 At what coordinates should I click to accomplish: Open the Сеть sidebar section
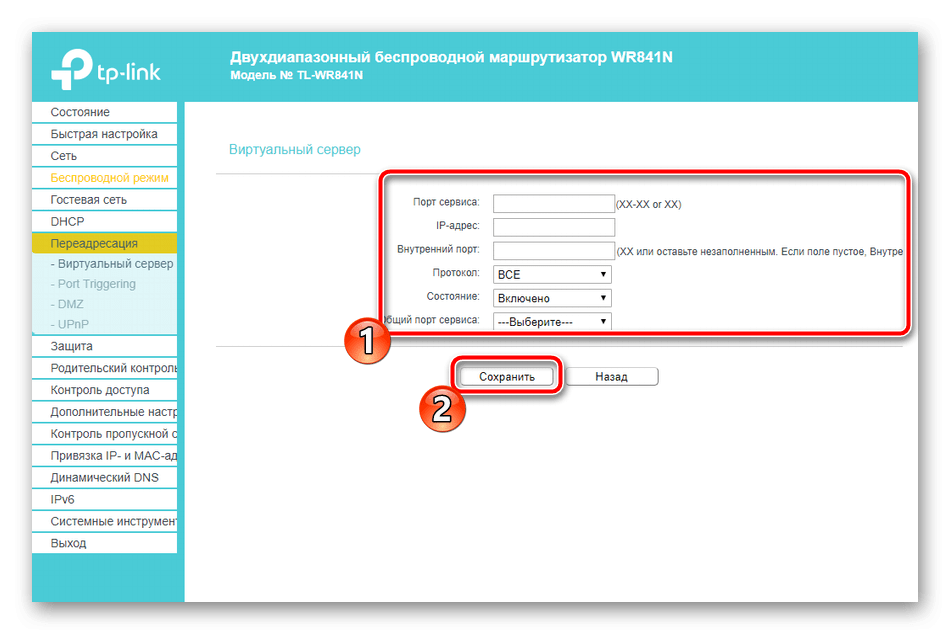[64, 156]
